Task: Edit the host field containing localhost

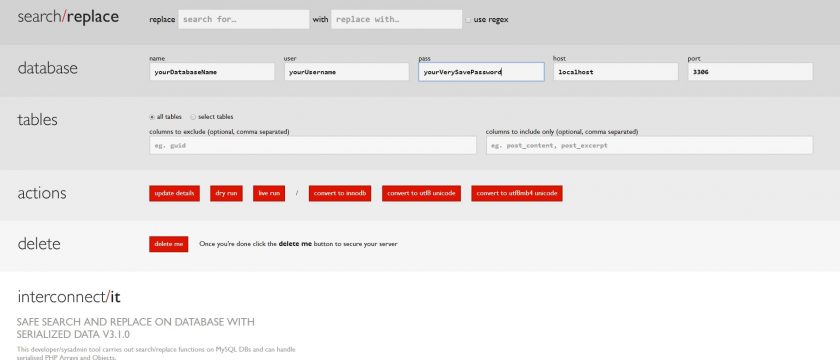Action: click(616, 72)
